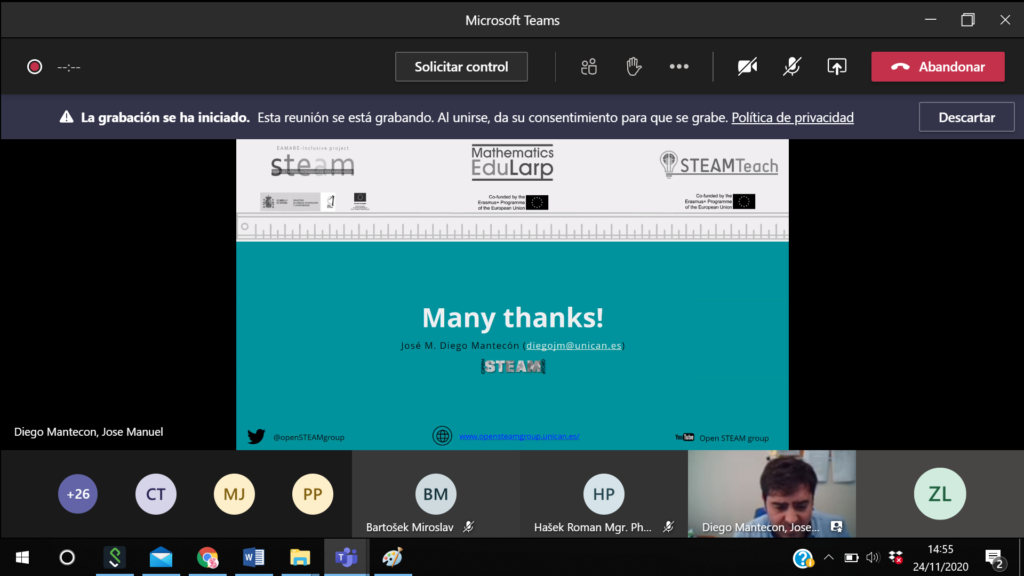Image resolution: width=1024 pixels, height=576 pixels.
Task: Select Hašek Roman's HP avatar tile
Action: click(x=603, y=494)
